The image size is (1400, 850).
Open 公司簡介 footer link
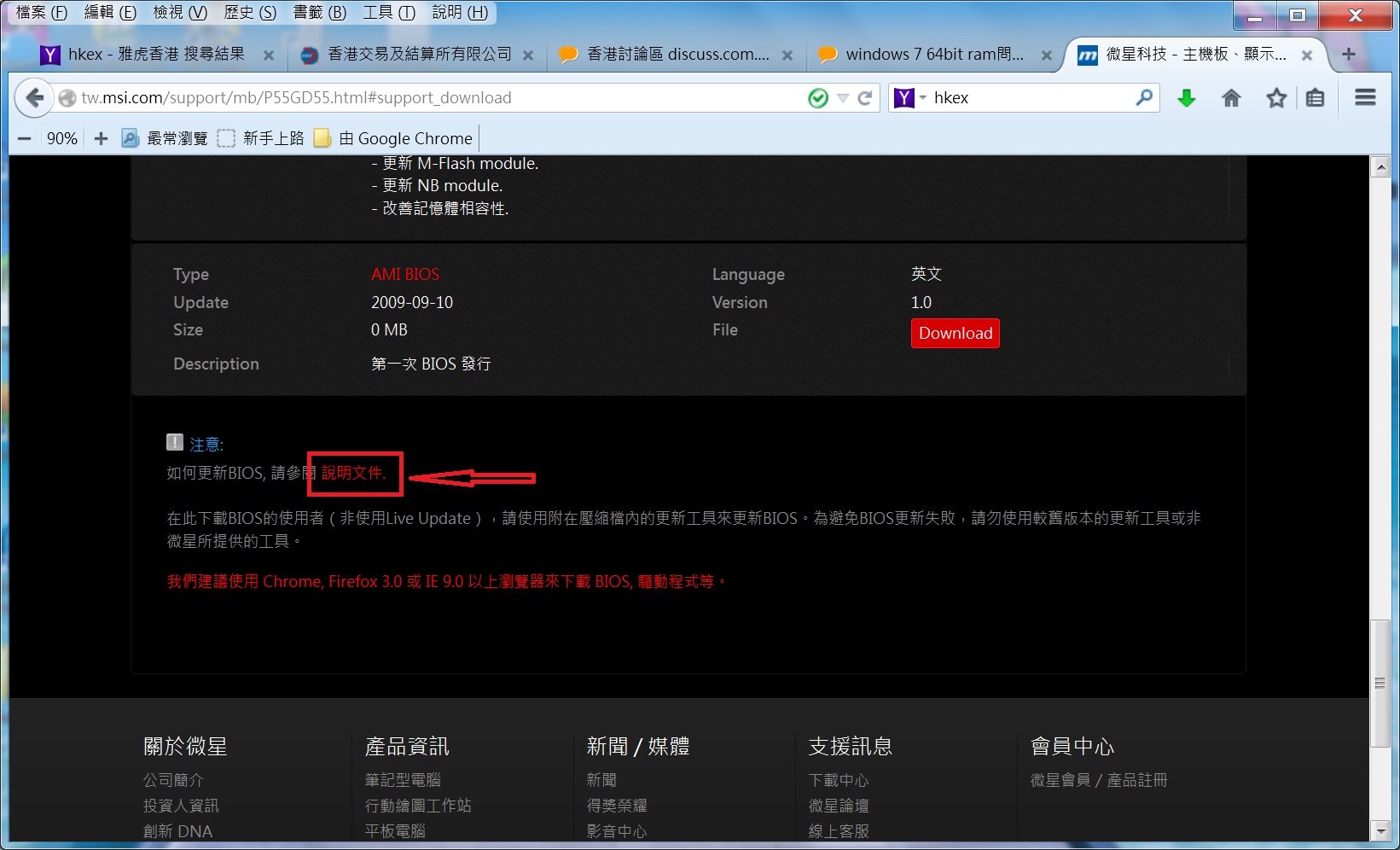173,780
